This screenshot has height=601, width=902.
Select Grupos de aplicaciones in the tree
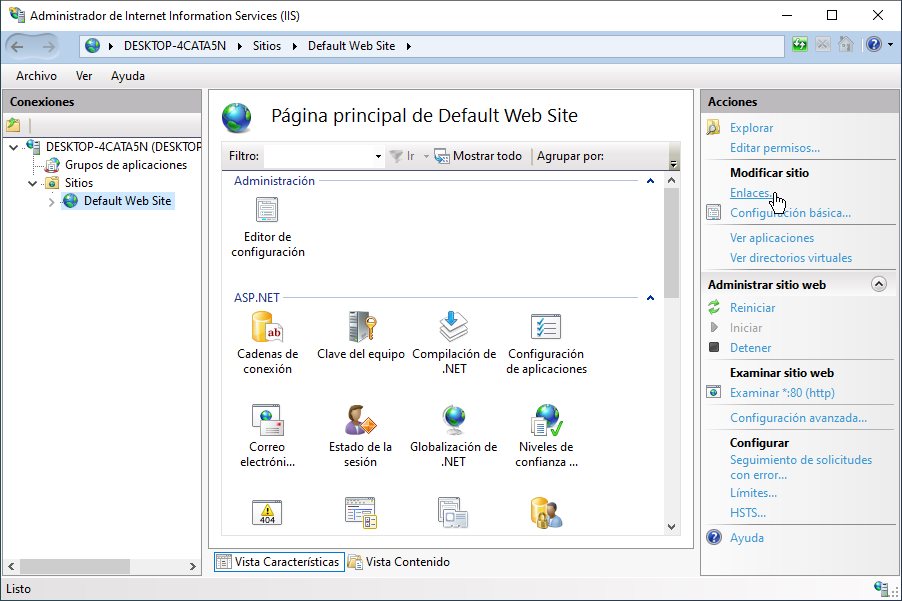click(x=126, y=165)
